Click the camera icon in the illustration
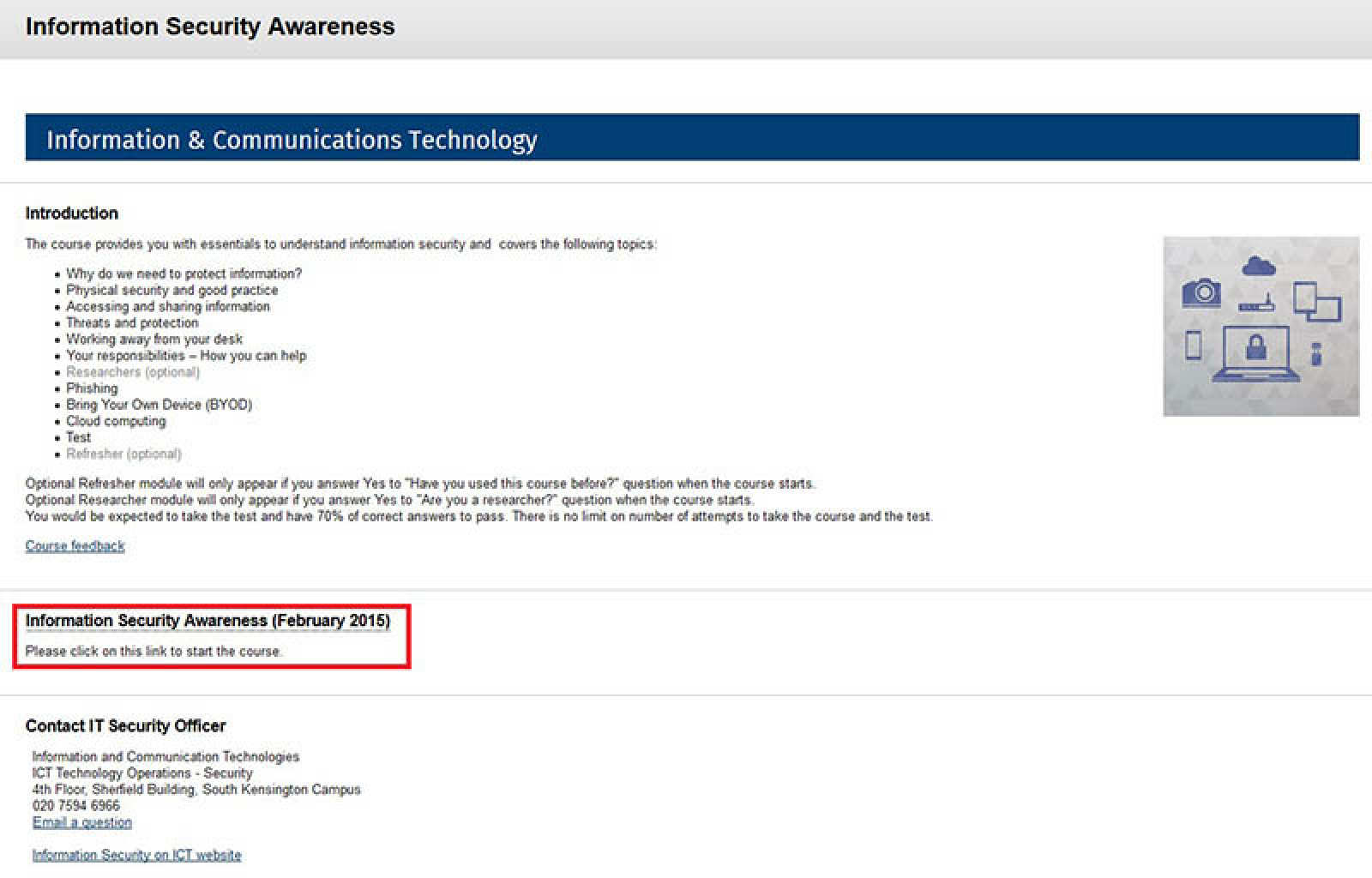The image size is (1372, 878). click(1200, 292)
